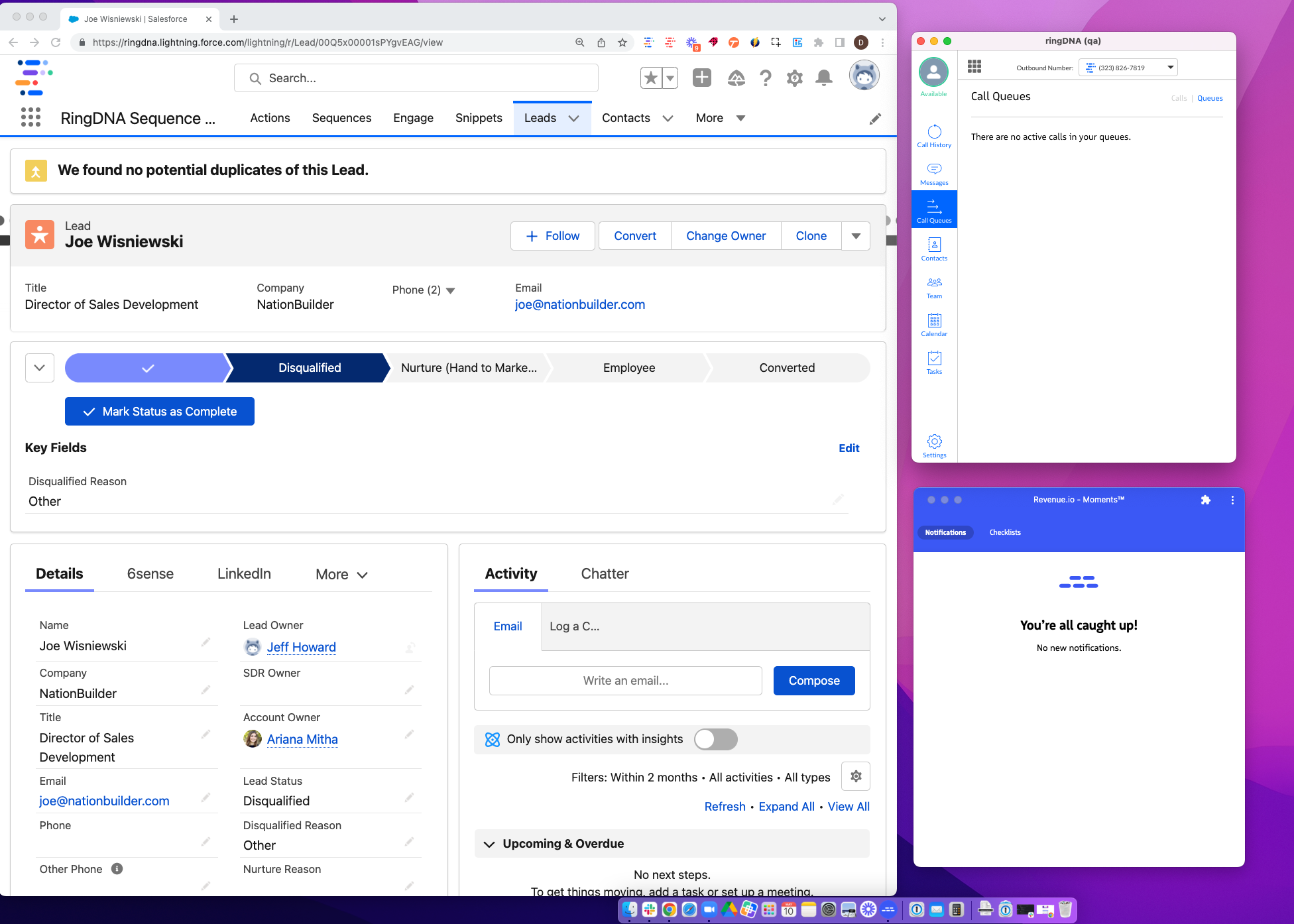The image size is (1294, 924).
Task: Open more lead actions dropdown arrow
Action: coord(856,236)
